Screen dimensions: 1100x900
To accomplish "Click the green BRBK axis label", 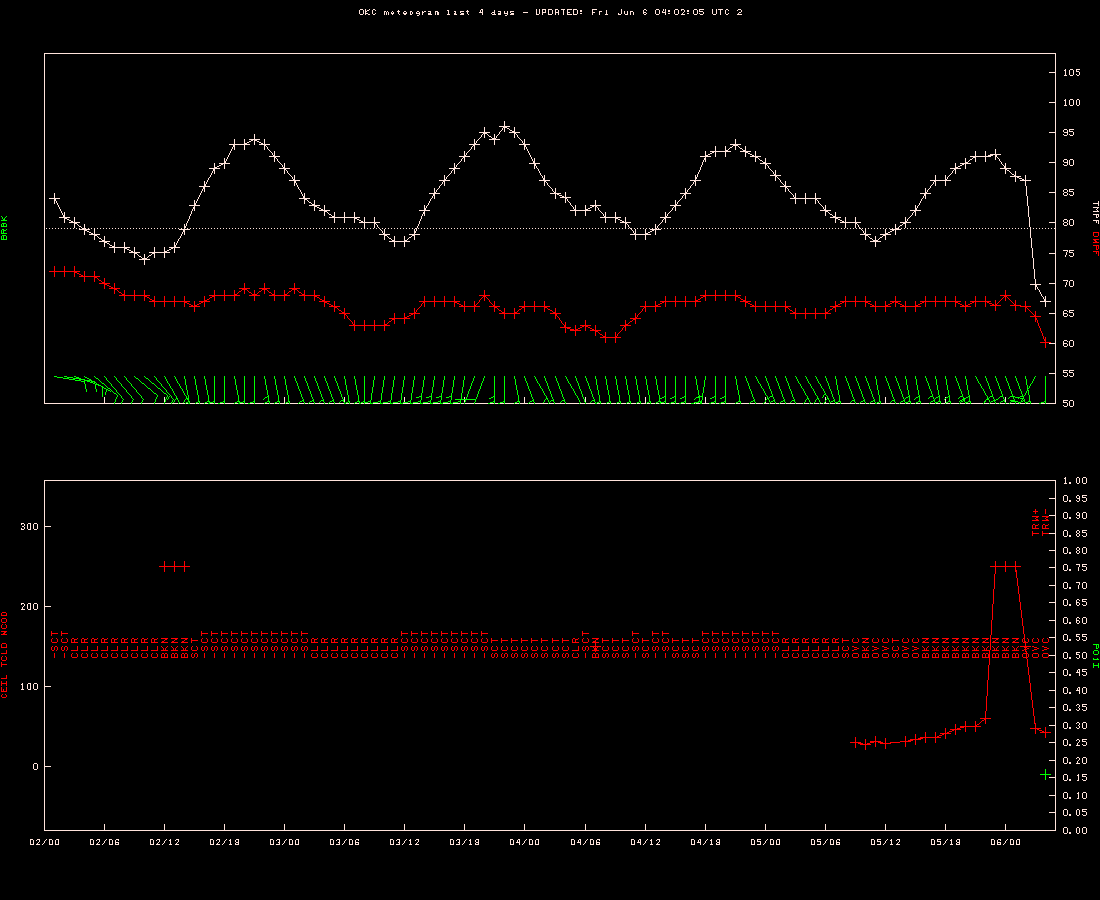I will [4, 228].
